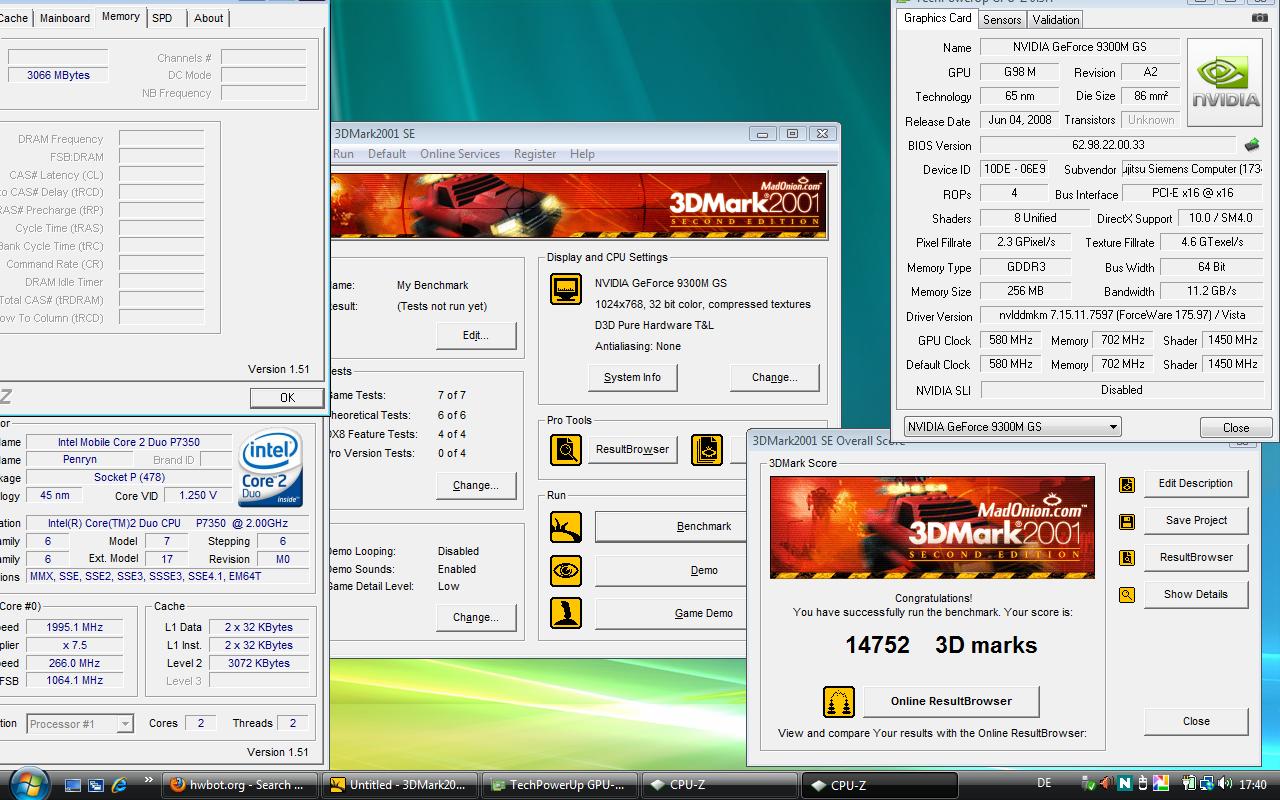Click the ResultBrowser magnifier icon in Pro Tools
Viewport: 1280px width, 800px height.
pyautogui.click(x=566, y=449)
